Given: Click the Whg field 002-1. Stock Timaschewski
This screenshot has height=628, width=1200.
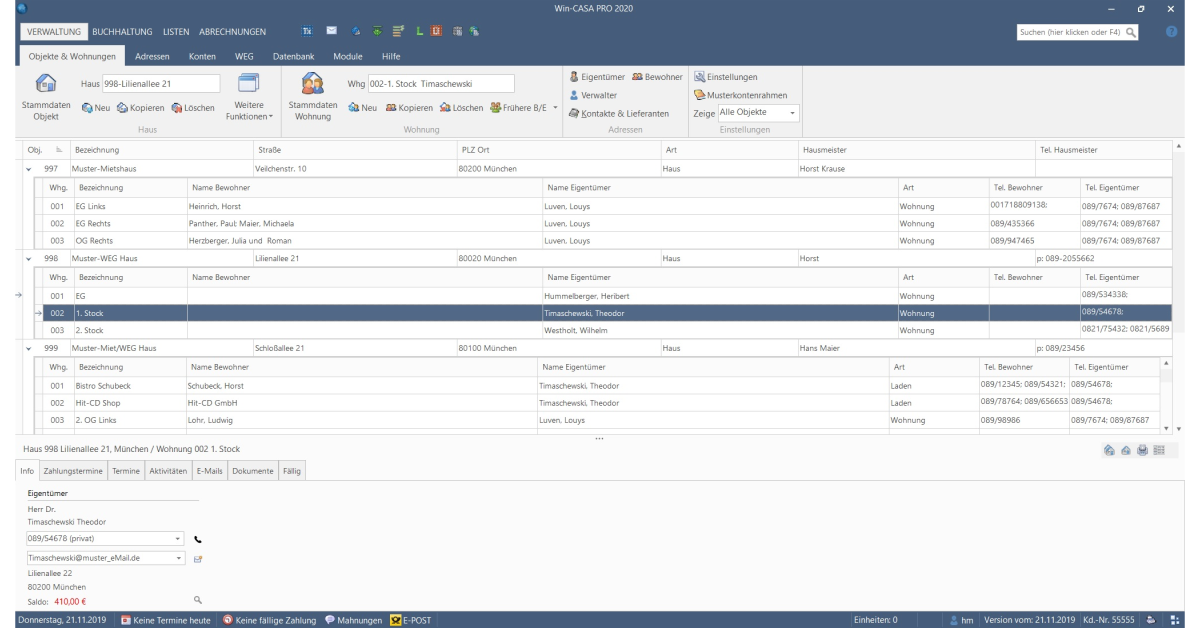Looking at the screenshot, I should 441,83.
